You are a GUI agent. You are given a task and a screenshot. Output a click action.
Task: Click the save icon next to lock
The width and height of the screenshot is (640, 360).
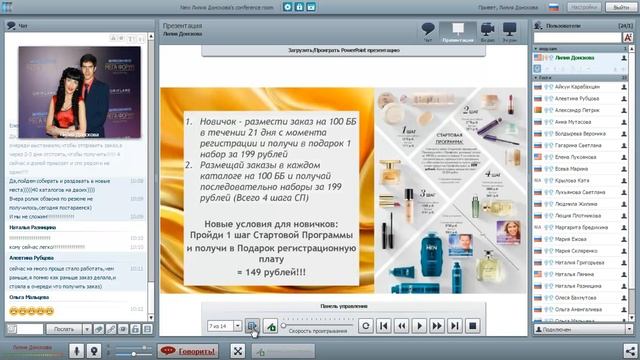point(311,7)
